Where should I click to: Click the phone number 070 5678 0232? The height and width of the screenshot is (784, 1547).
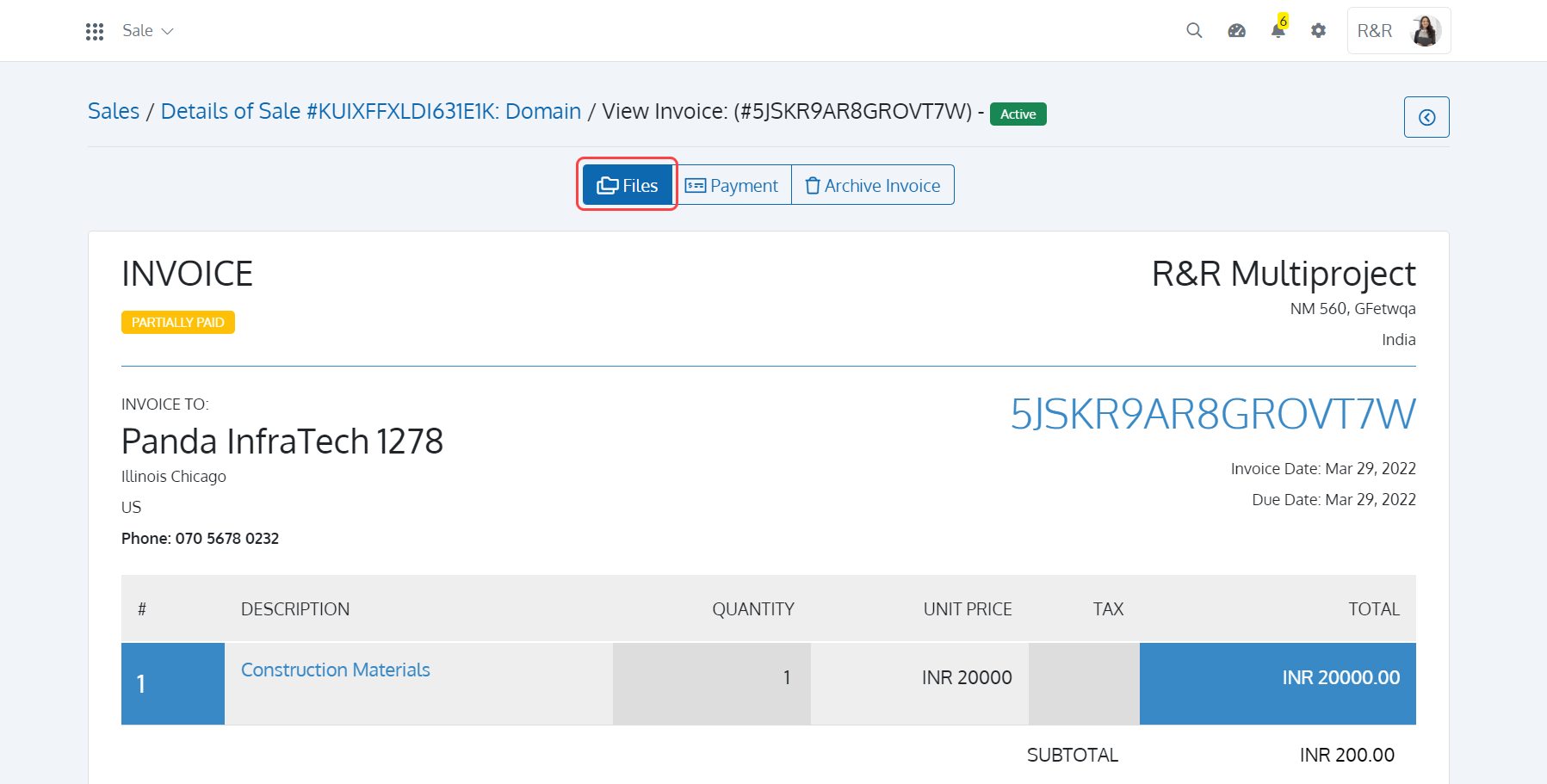[227, 538]
